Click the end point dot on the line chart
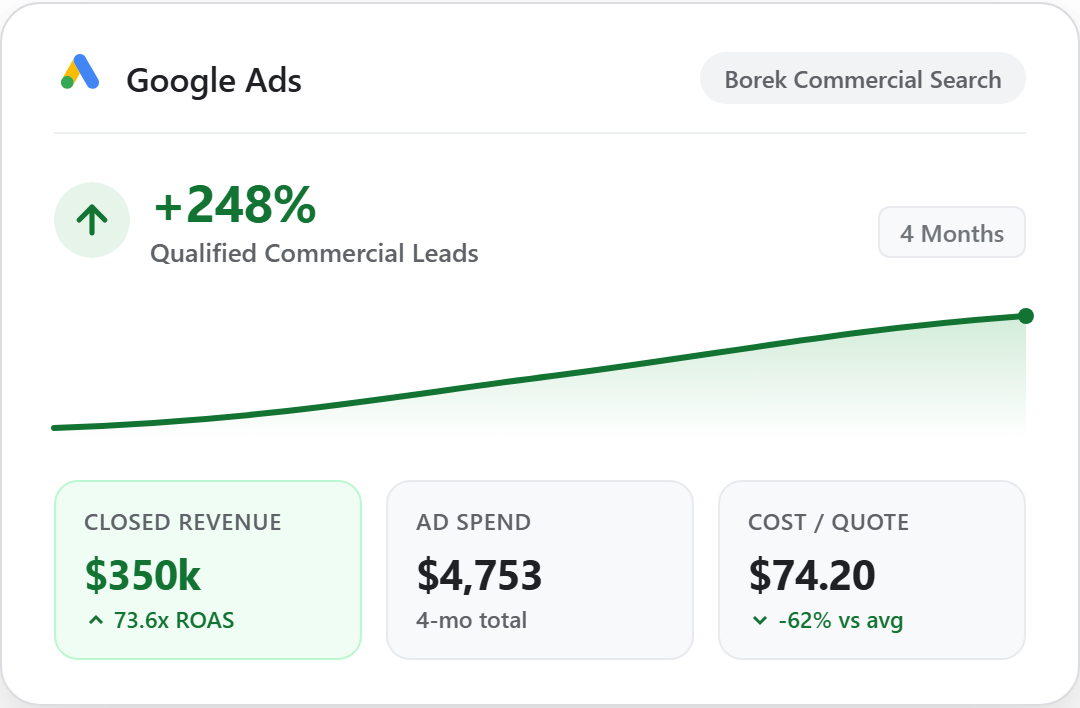The height and width of the screenshot is (708, 1080). [1026, 315]
